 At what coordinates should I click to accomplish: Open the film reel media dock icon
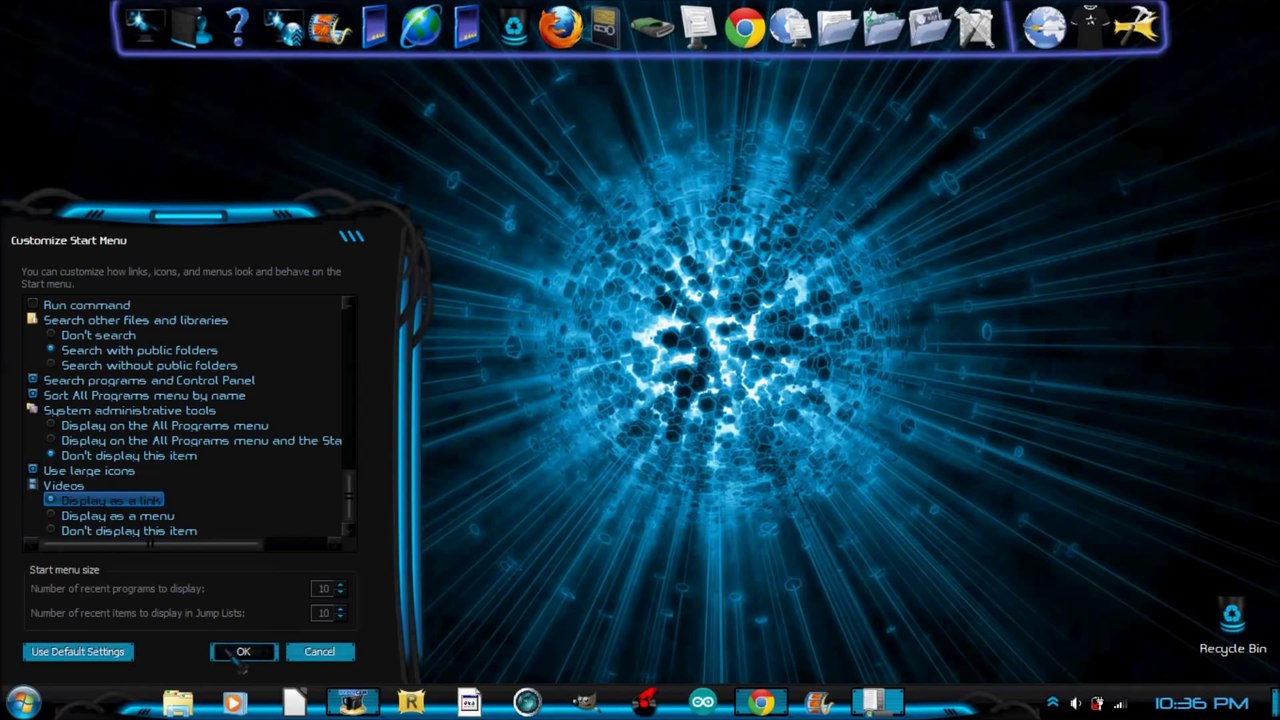[329, 28]
